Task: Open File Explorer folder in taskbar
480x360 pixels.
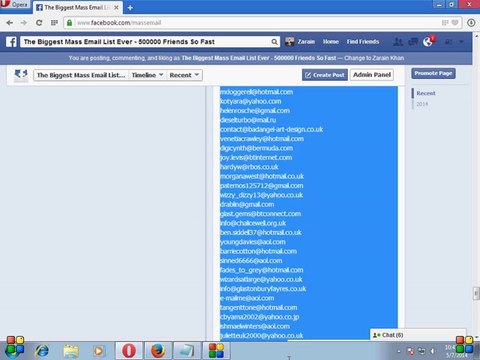Action: point(71,351)
